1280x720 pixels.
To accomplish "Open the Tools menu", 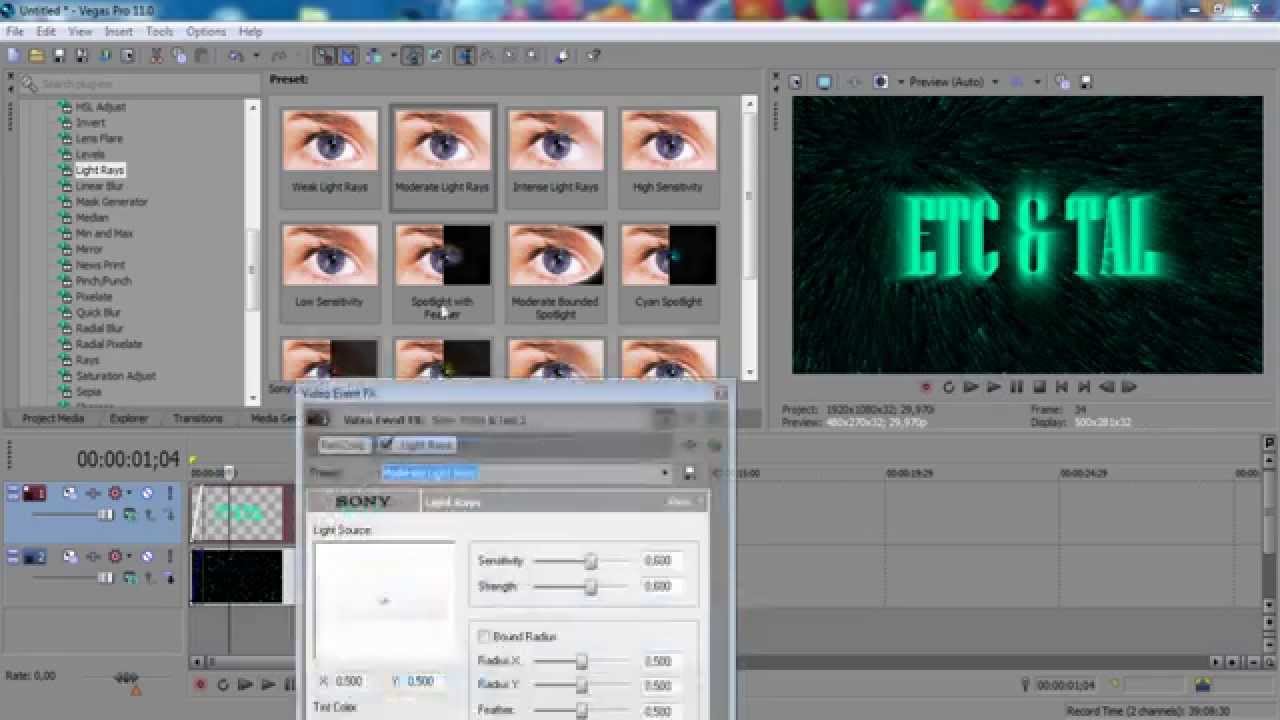I will point(160,32).
